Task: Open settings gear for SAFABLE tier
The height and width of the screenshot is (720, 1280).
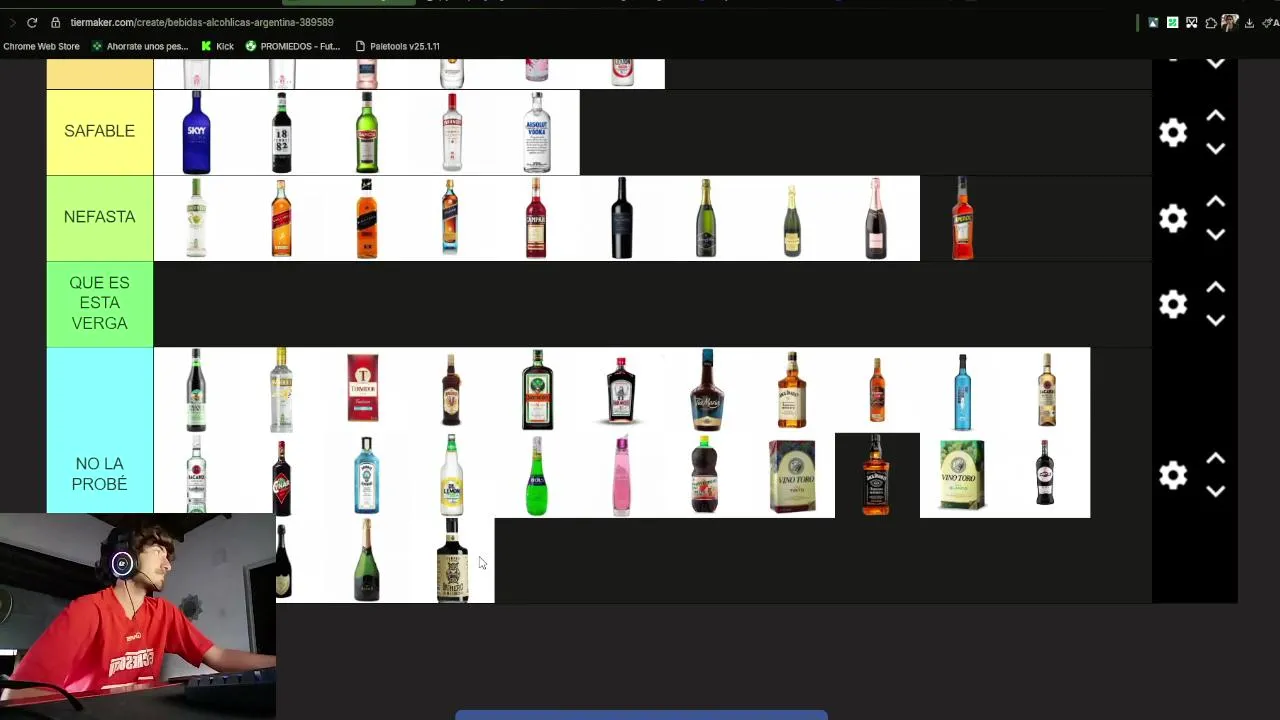Action: 1173,132
